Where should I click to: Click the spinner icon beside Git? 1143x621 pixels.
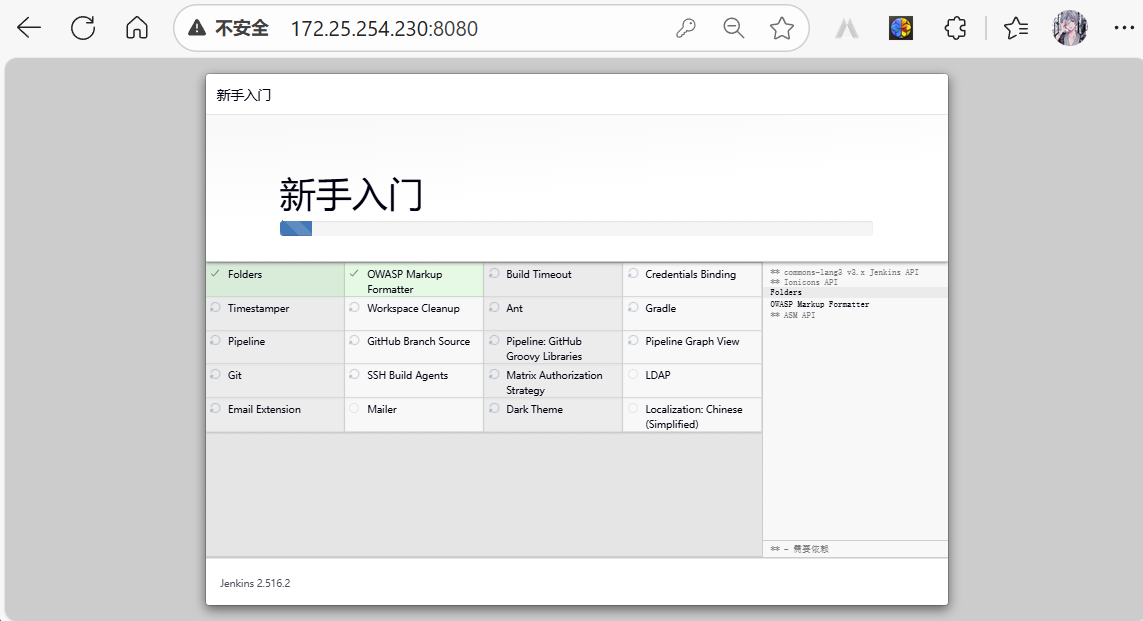coord(215,374)
